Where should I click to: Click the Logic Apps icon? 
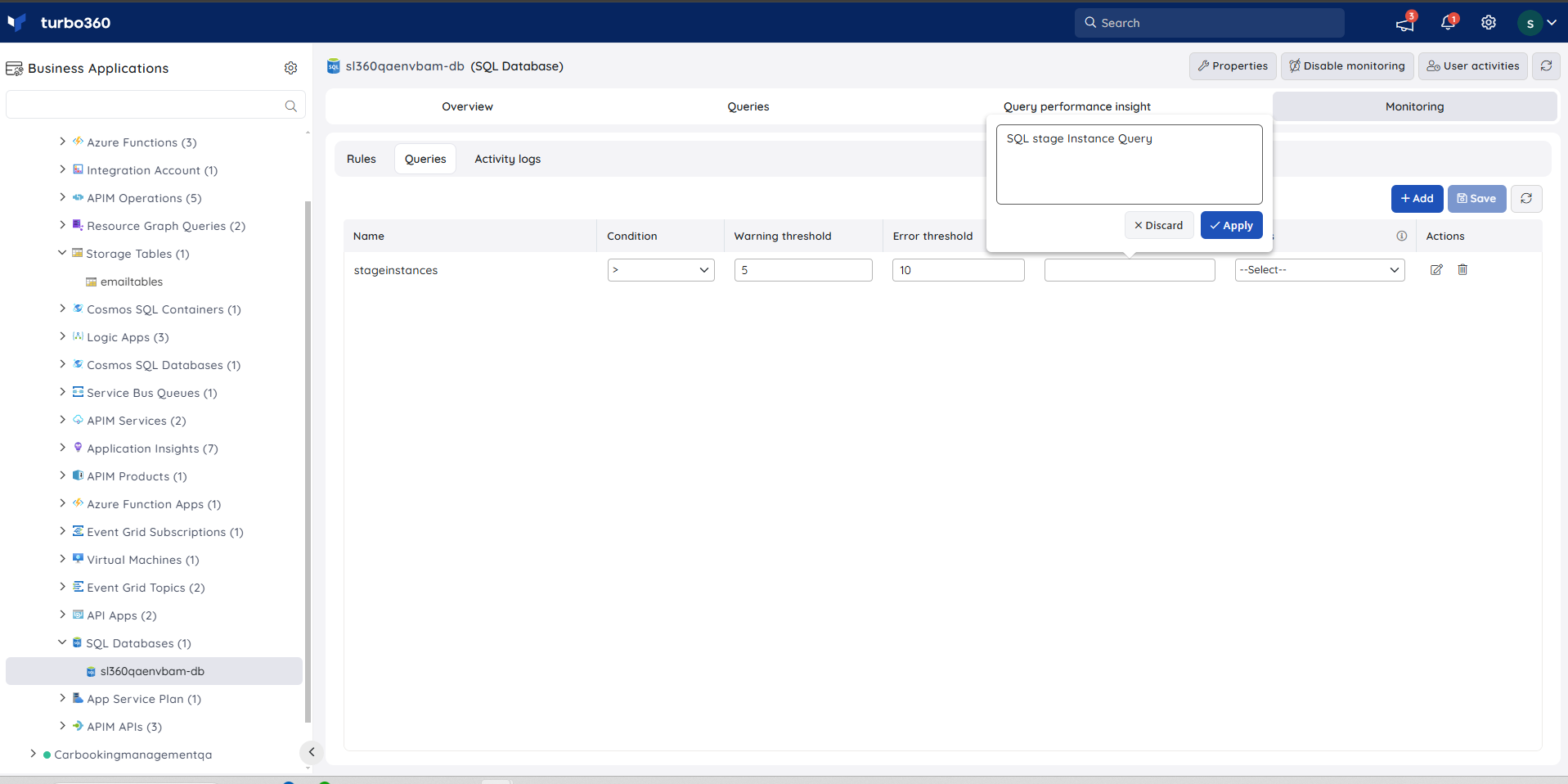click(x=78, y=336)
